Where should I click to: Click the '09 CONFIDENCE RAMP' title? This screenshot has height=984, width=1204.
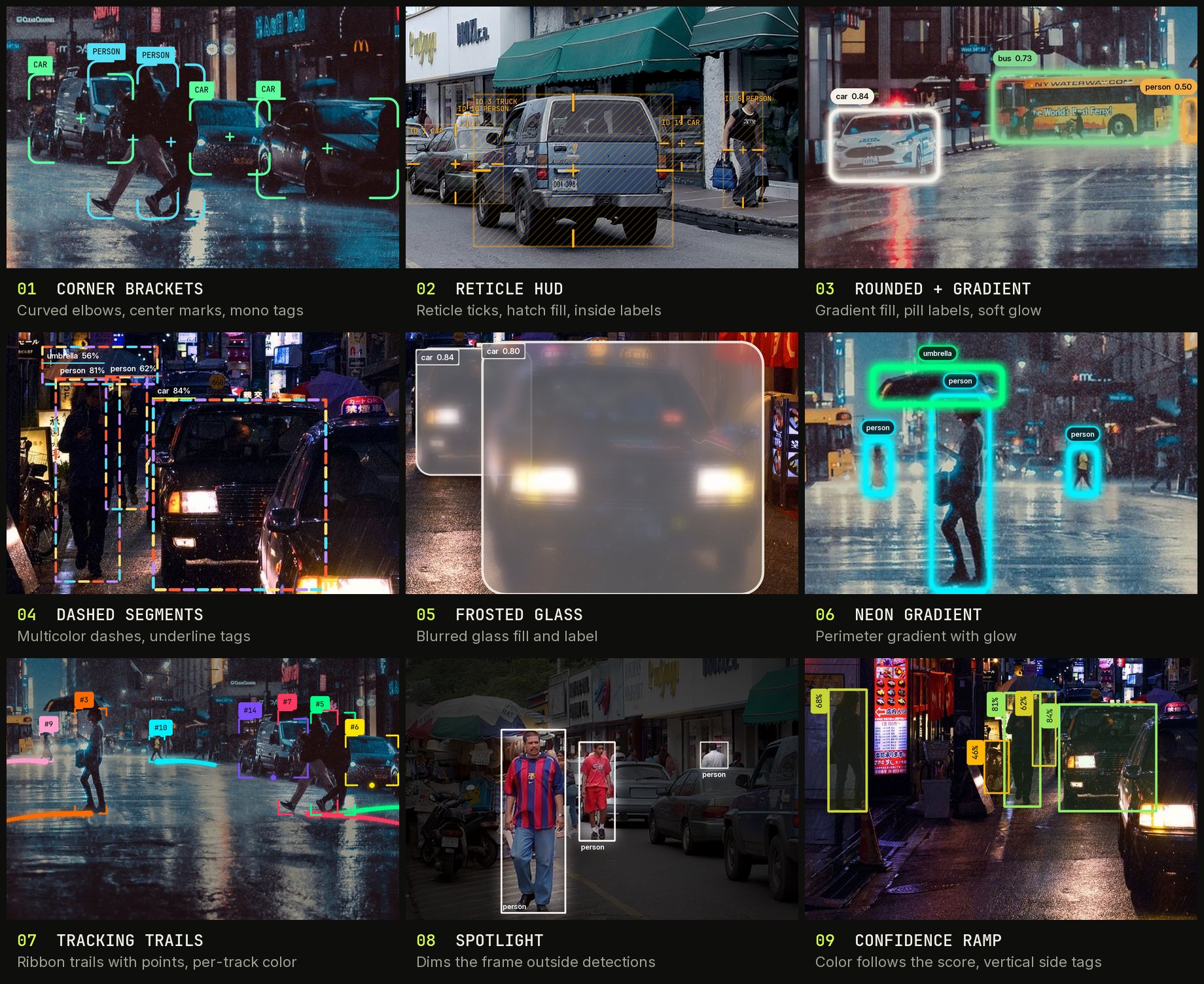[908, 940]
